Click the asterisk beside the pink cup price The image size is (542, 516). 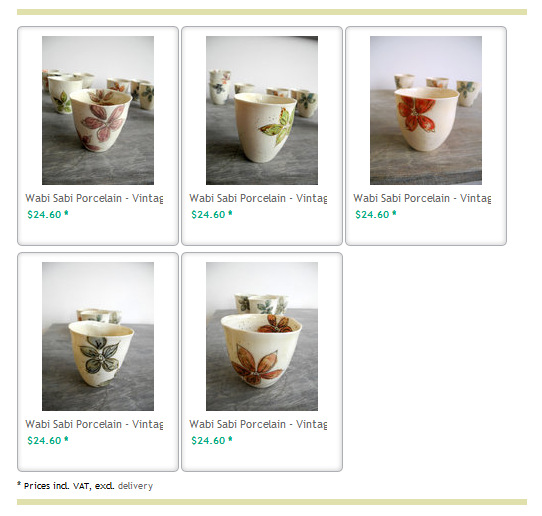coord(66,213)
